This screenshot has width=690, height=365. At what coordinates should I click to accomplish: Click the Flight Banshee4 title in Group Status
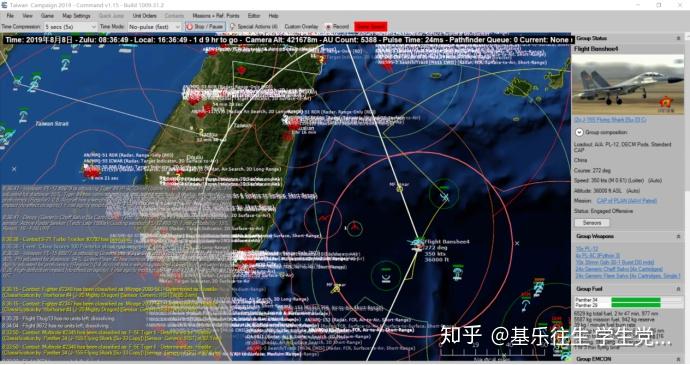[x=595, y=49]
